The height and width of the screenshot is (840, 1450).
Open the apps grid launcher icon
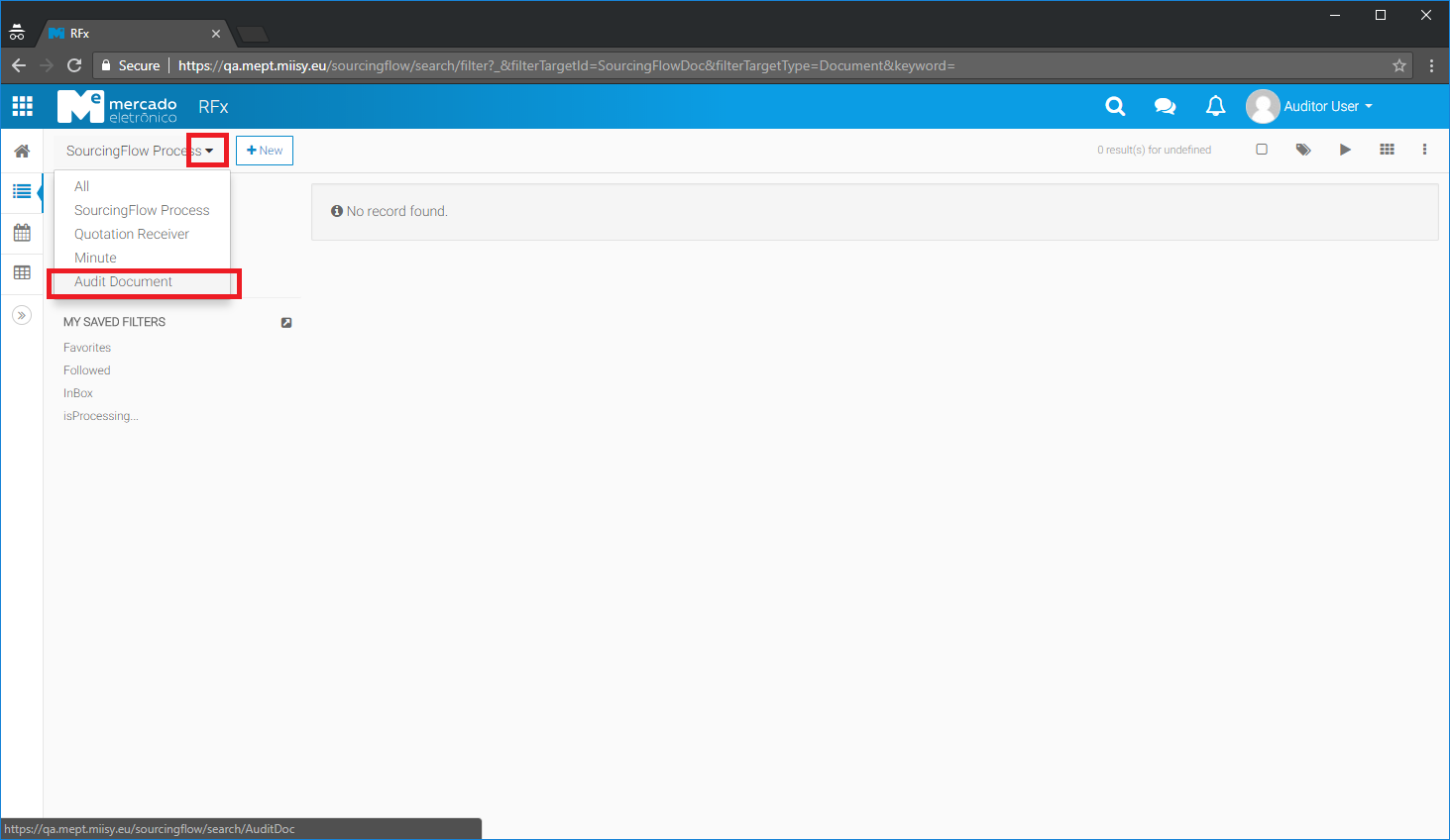pyautogui.click(x=22, y=106)
